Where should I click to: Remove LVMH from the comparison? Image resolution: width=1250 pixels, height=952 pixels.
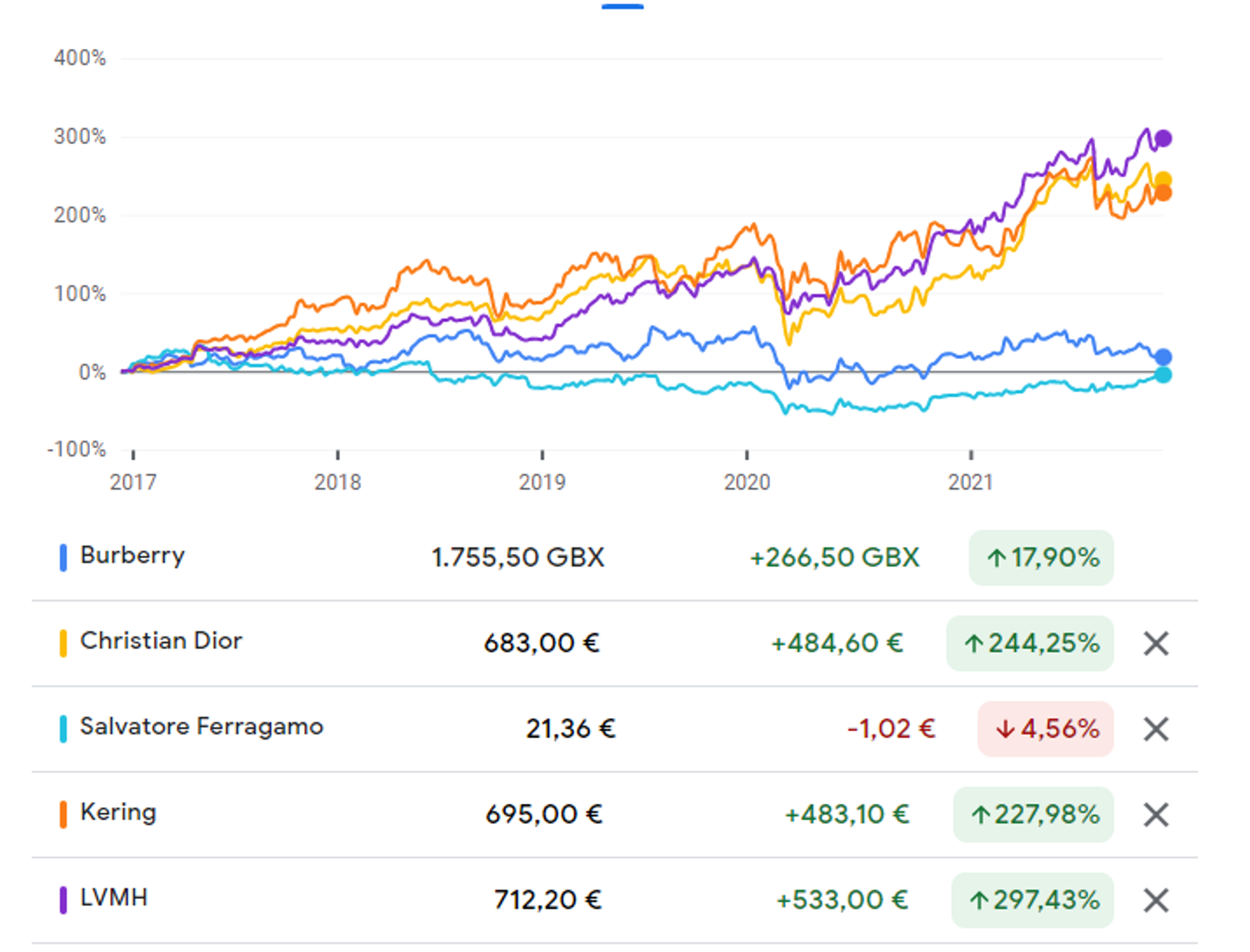point(1156,900)
